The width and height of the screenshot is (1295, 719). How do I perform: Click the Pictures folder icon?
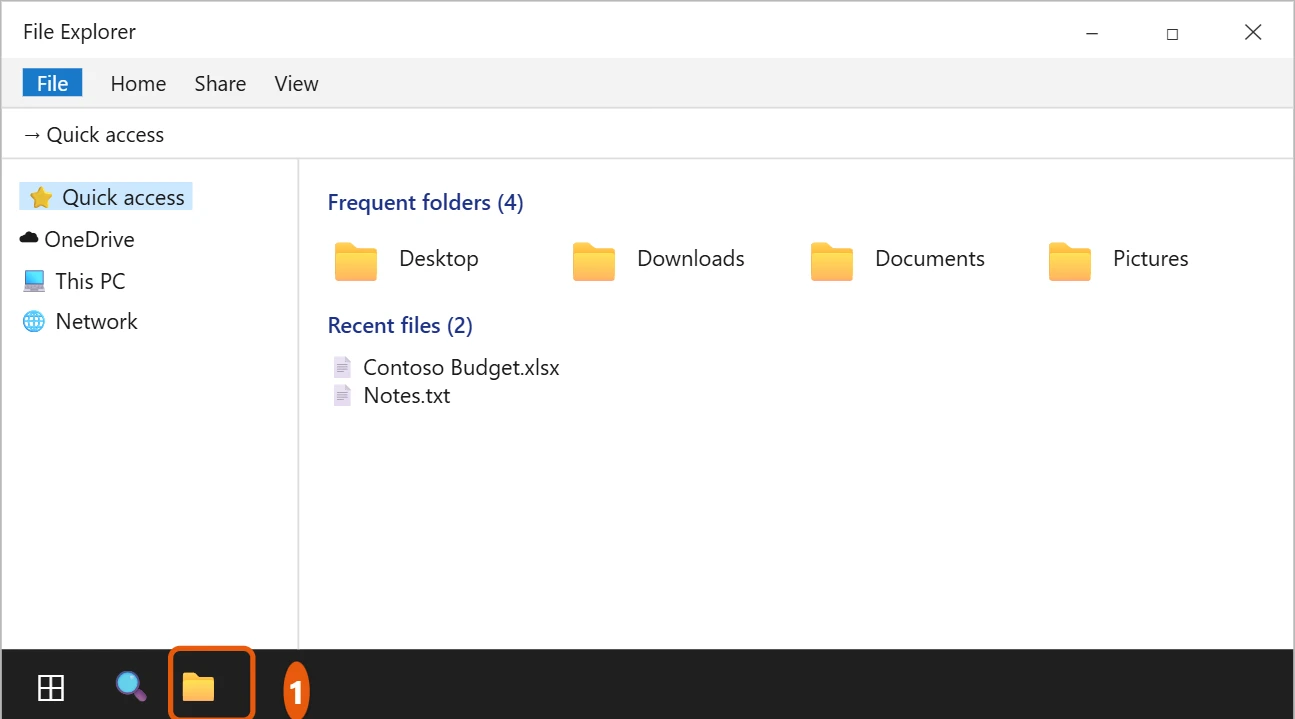1070,261
